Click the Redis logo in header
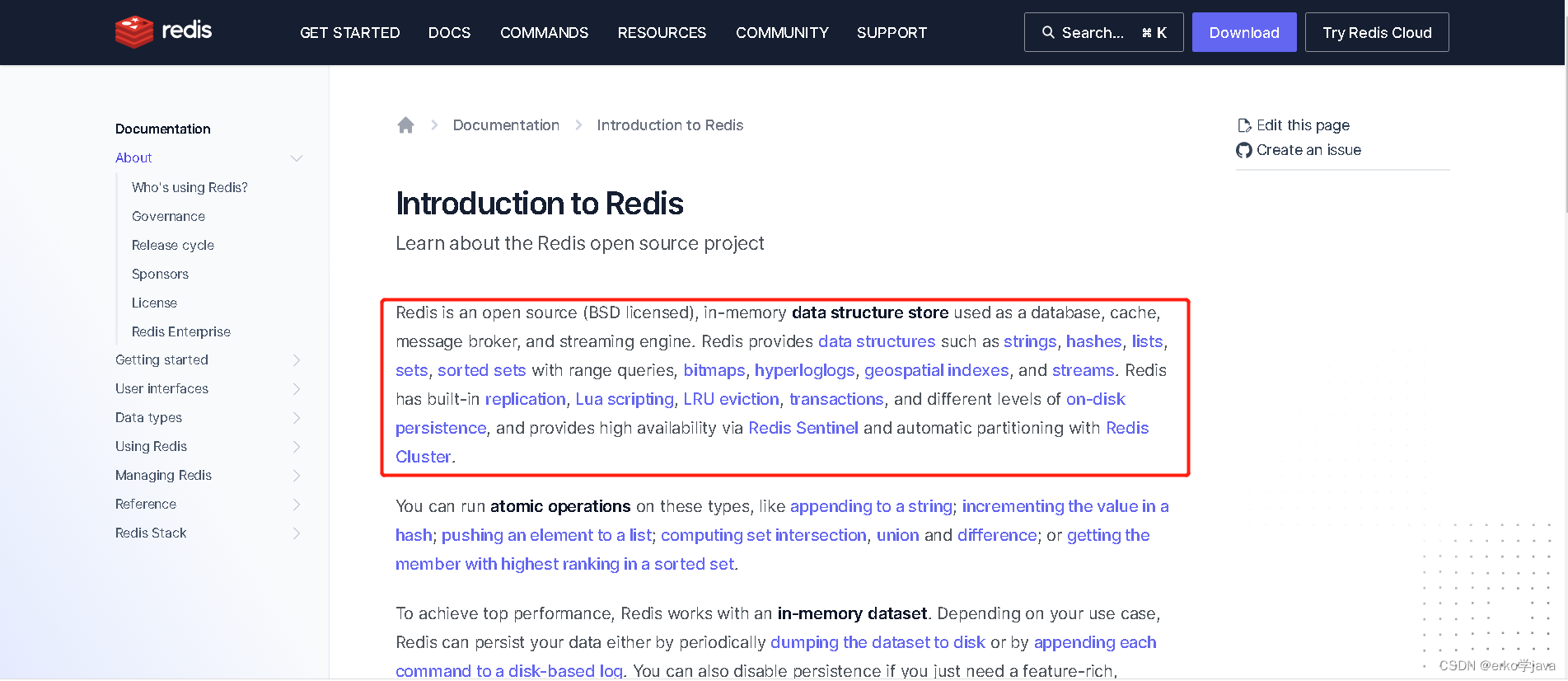The image size is (1568, 681). [163, 32]
